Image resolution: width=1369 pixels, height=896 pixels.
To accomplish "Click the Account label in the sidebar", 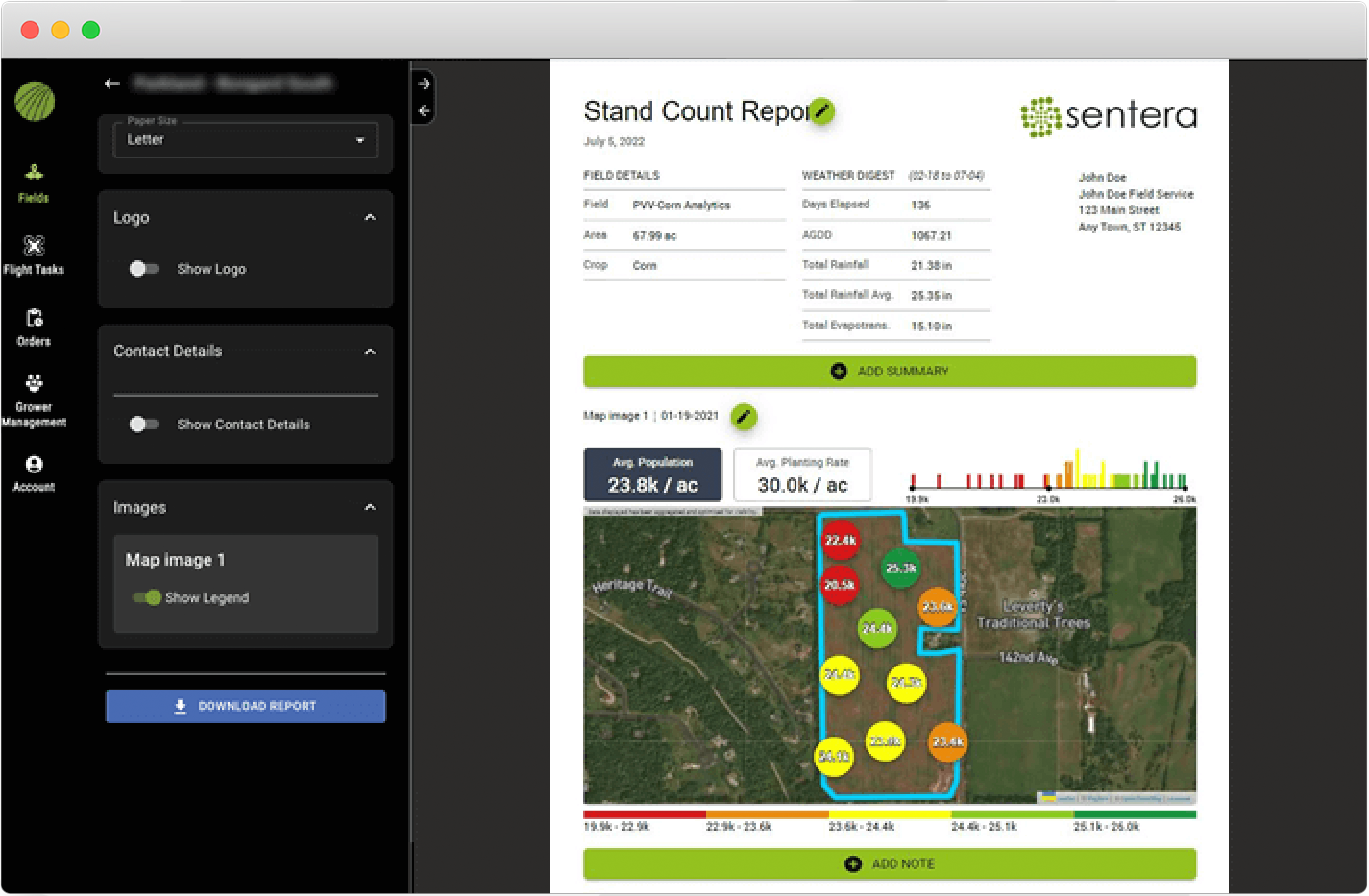I will 34,487.
